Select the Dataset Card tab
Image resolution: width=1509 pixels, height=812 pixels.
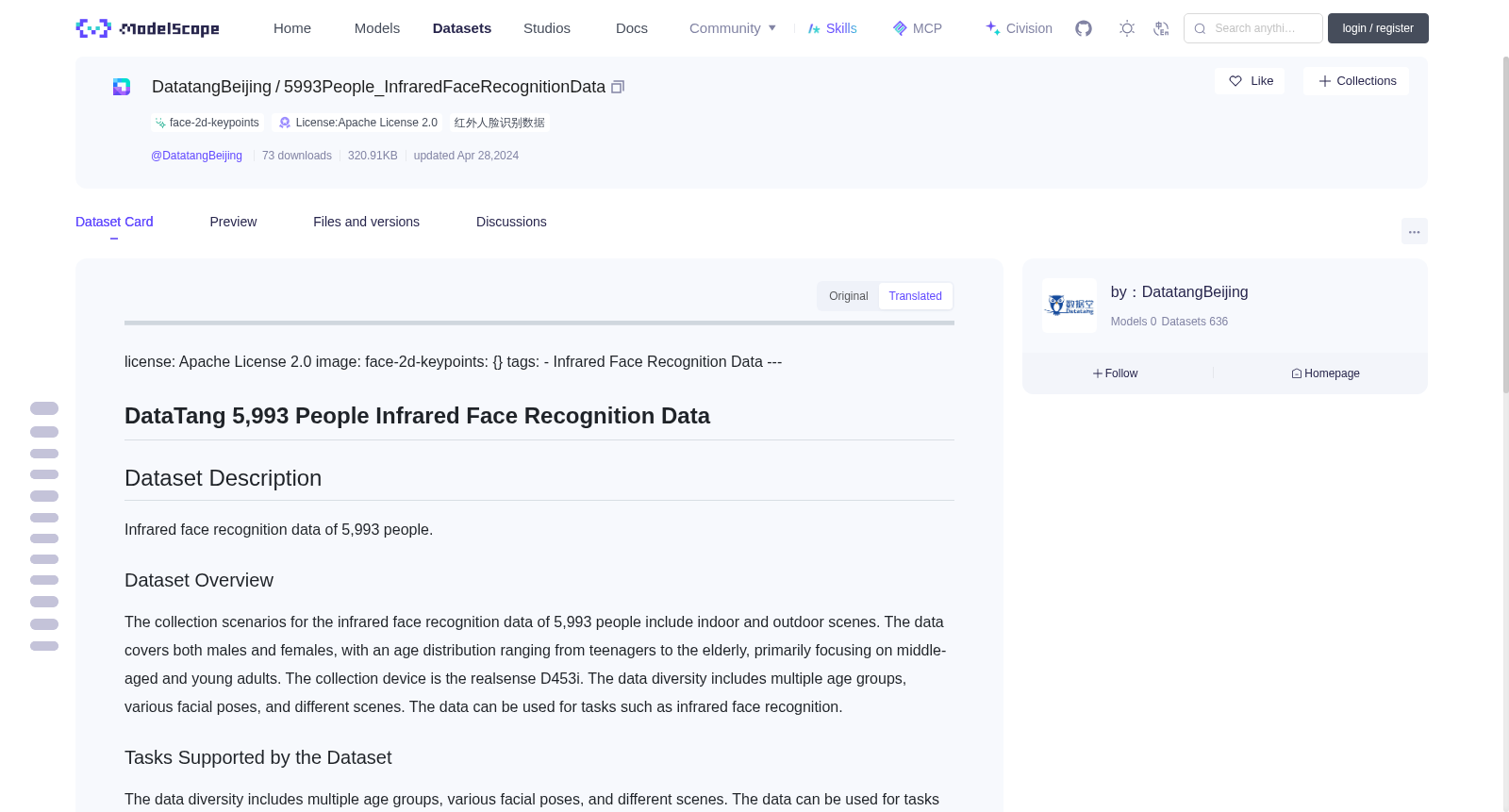click(114, 222)
